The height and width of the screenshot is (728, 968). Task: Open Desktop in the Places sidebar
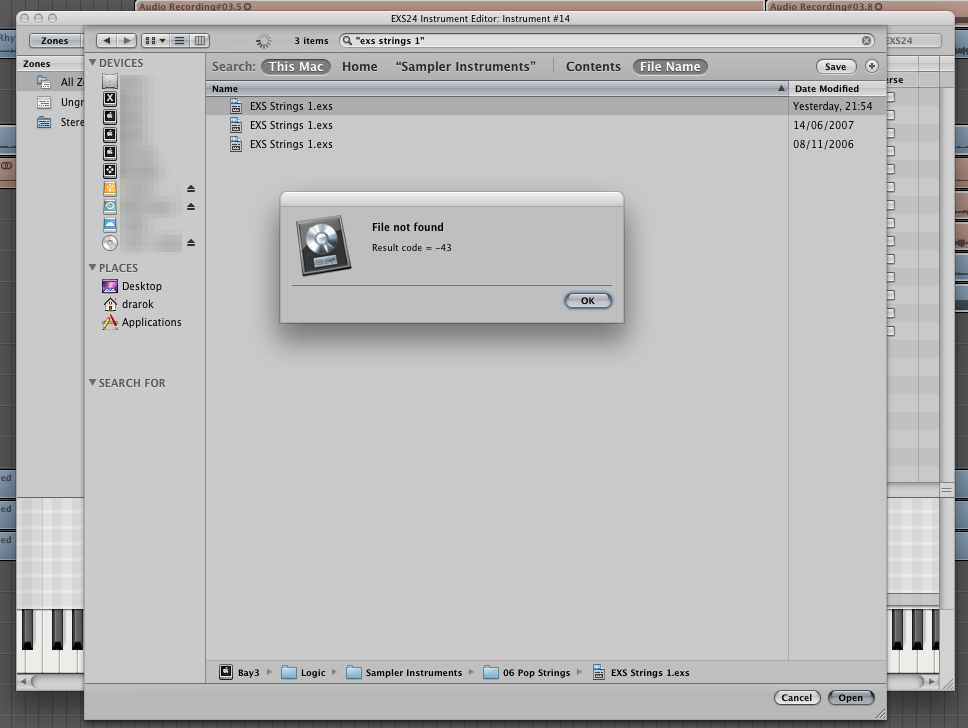tap(132, 286)
